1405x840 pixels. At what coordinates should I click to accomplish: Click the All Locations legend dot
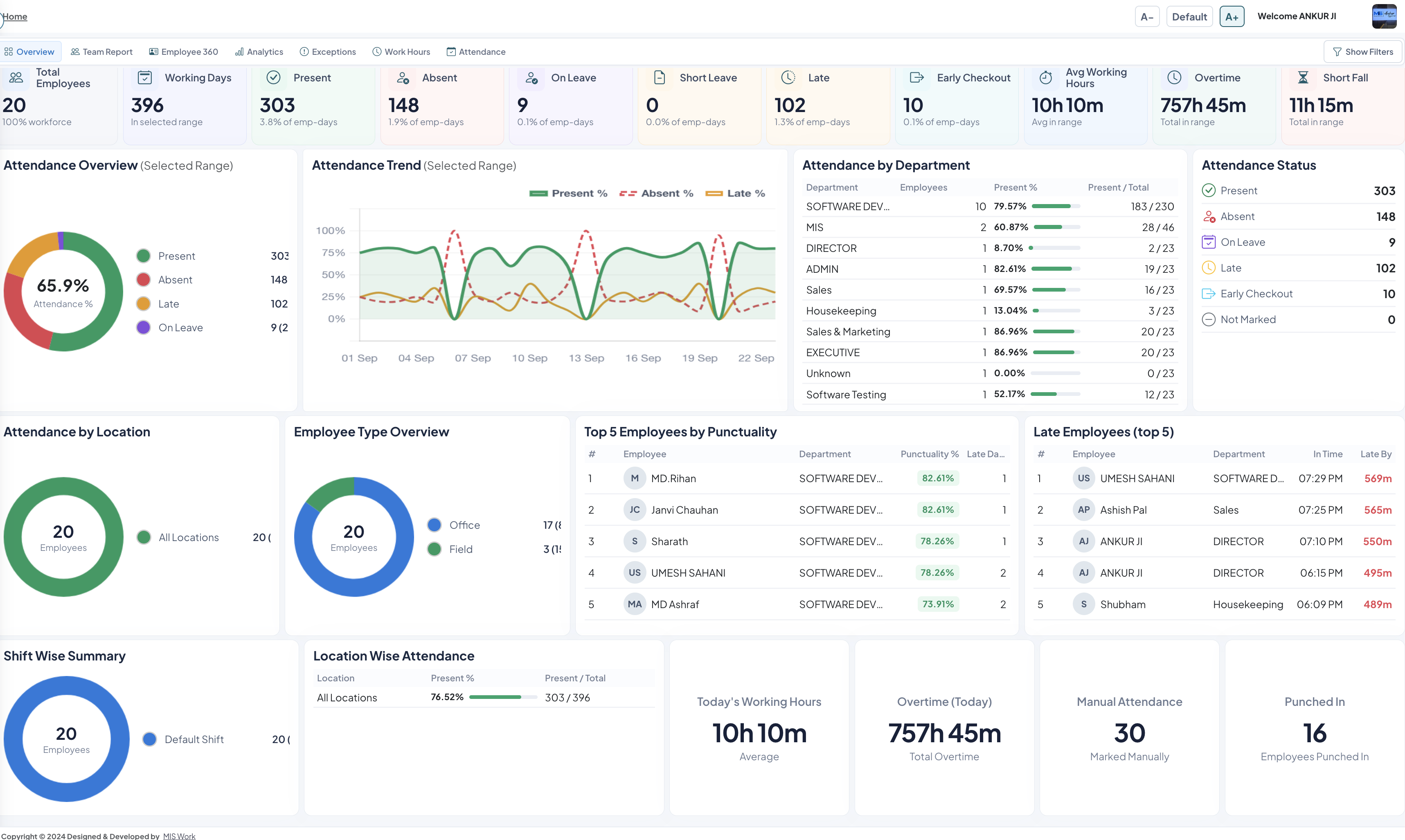(144, 537)
